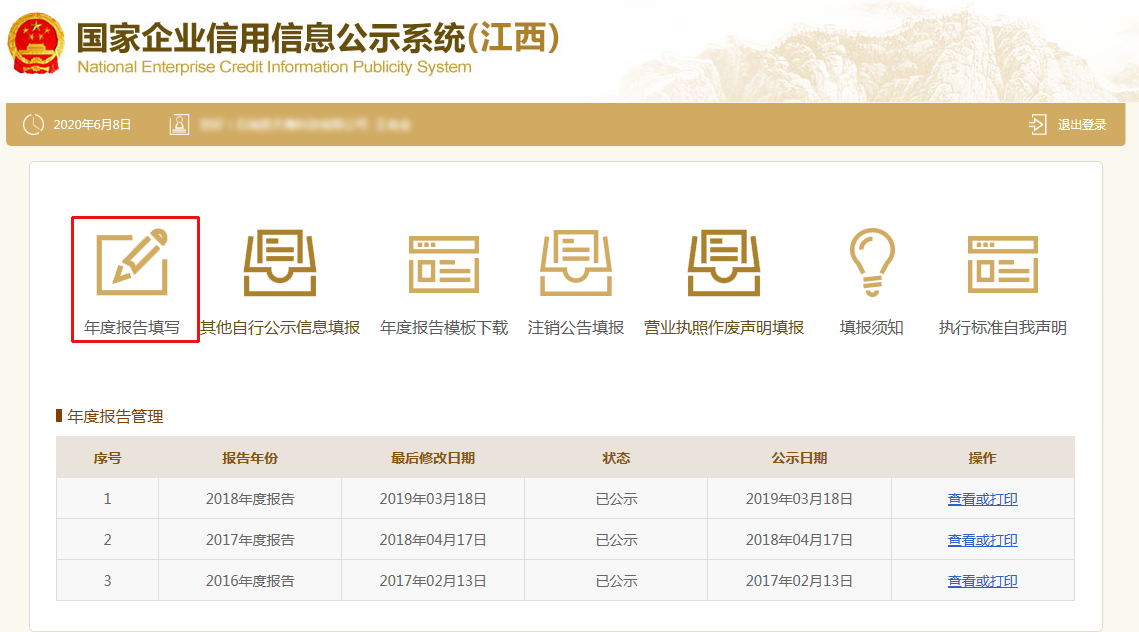Open the 填报须知 lightbulb icon
Viewport: 1139px width, 632px height.
tap(871, 262)
